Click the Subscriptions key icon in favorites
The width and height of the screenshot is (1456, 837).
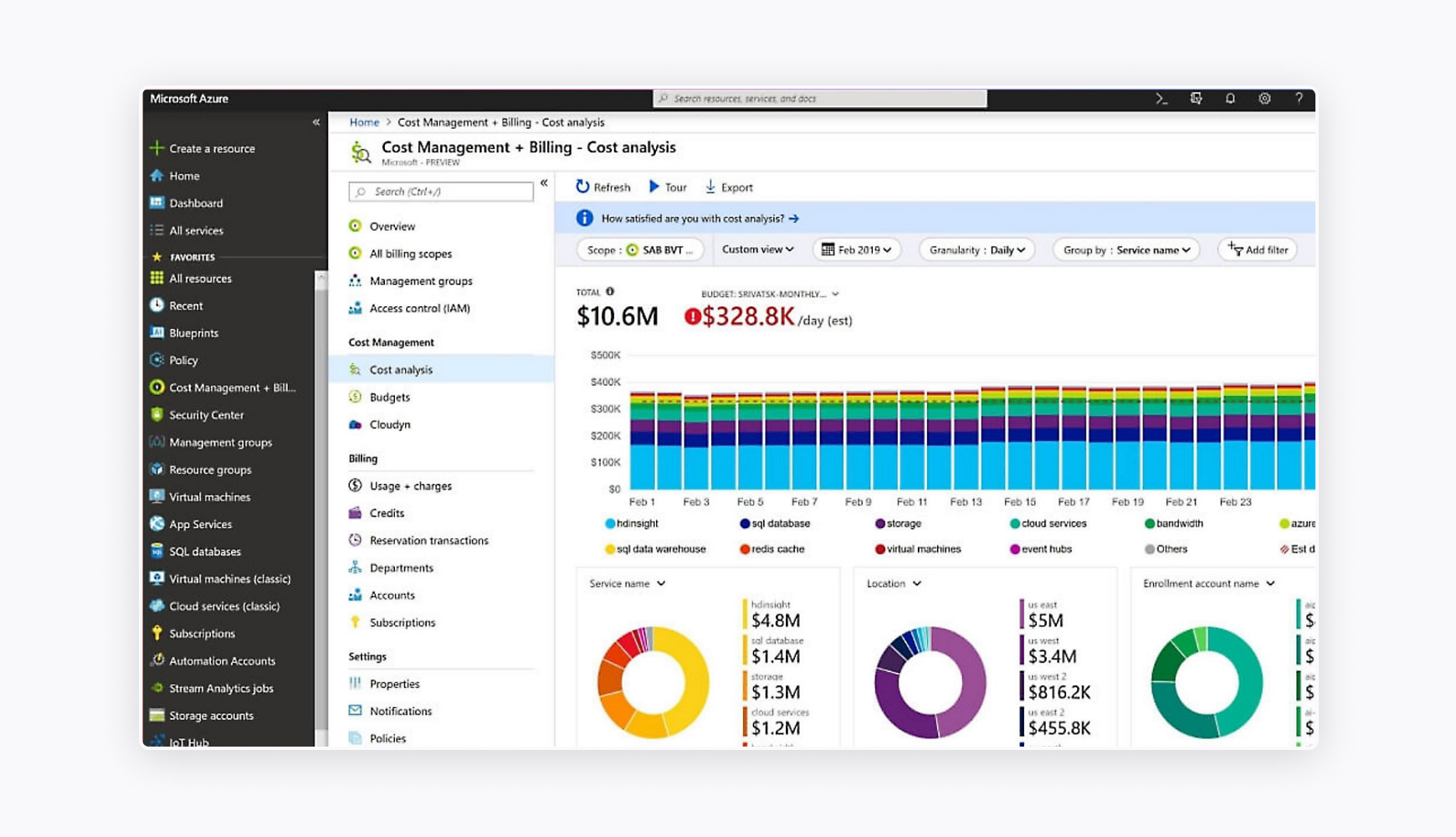point(156,633)
